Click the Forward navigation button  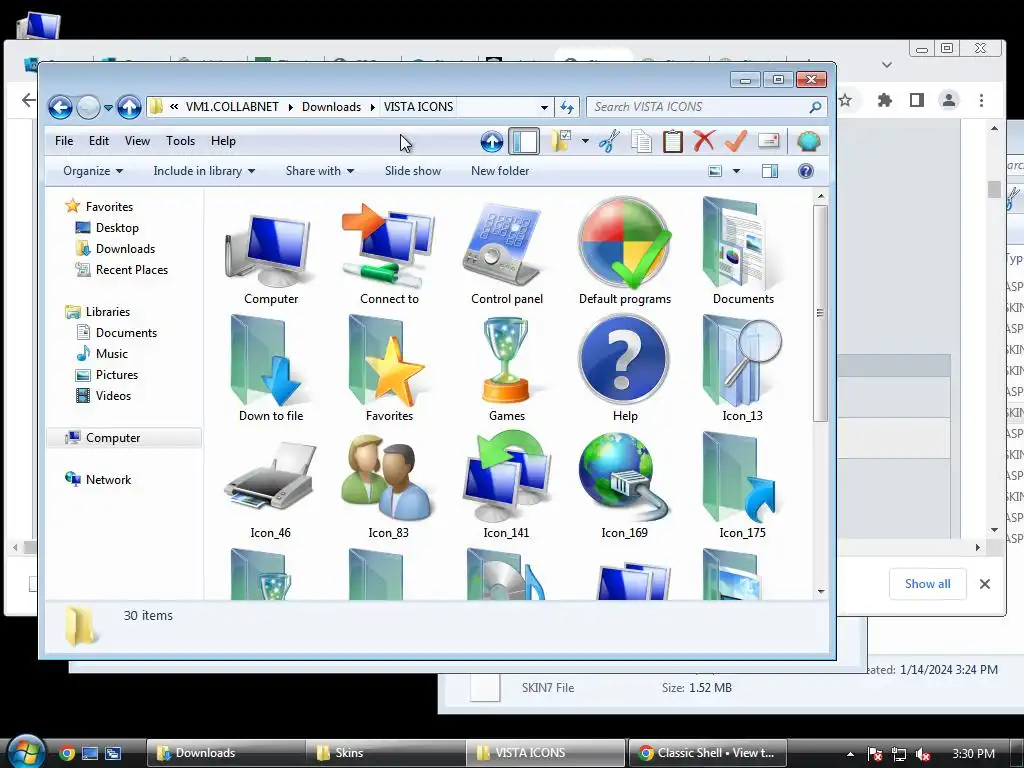(x=88, y=107)
